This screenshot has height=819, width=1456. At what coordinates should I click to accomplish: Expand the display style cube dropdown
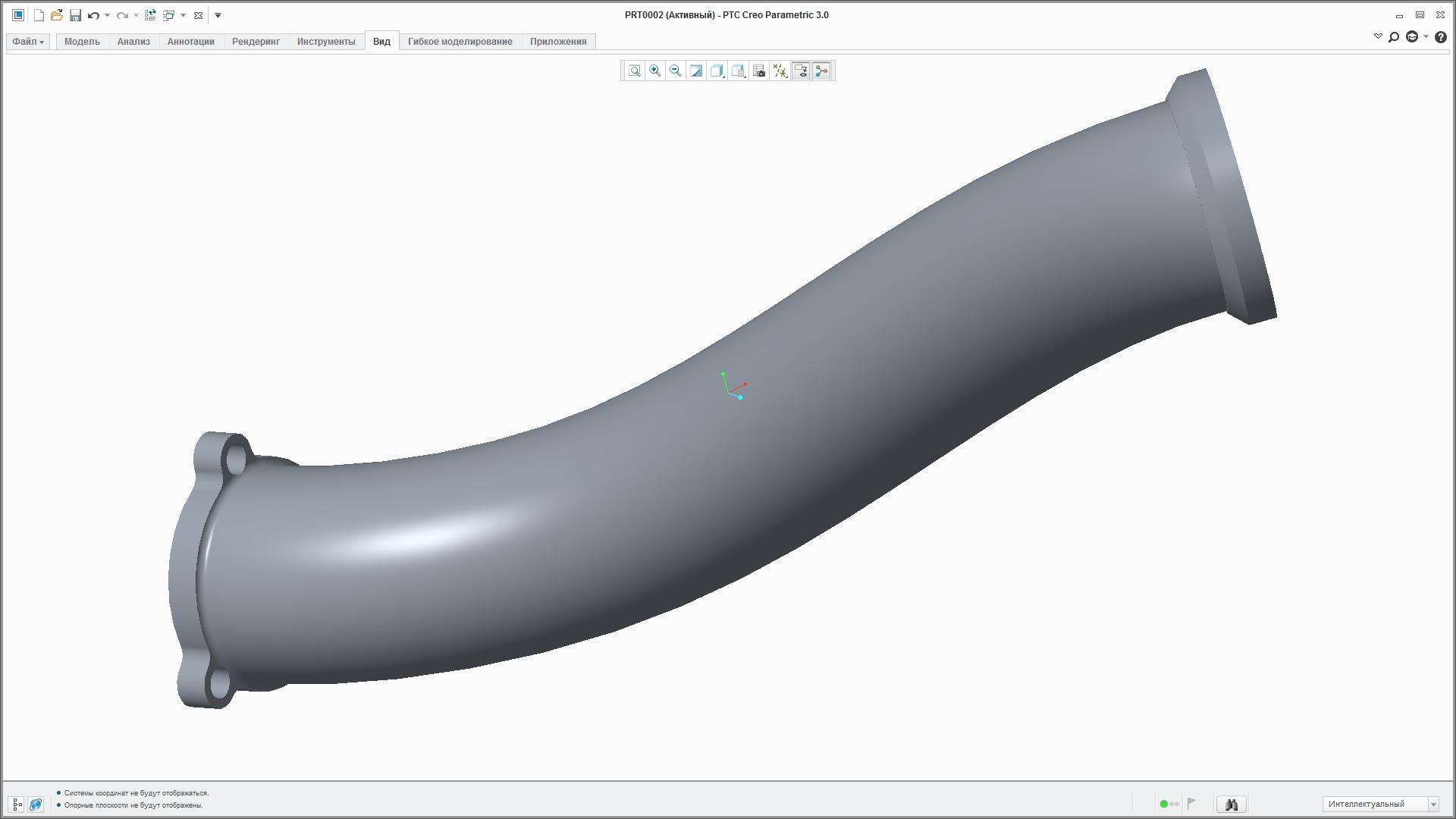coord(717,71)
